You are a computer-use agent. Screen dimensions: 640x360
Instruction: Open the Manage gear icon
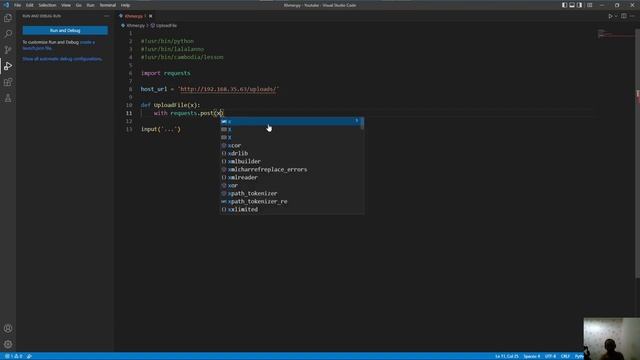click(8, 344)
